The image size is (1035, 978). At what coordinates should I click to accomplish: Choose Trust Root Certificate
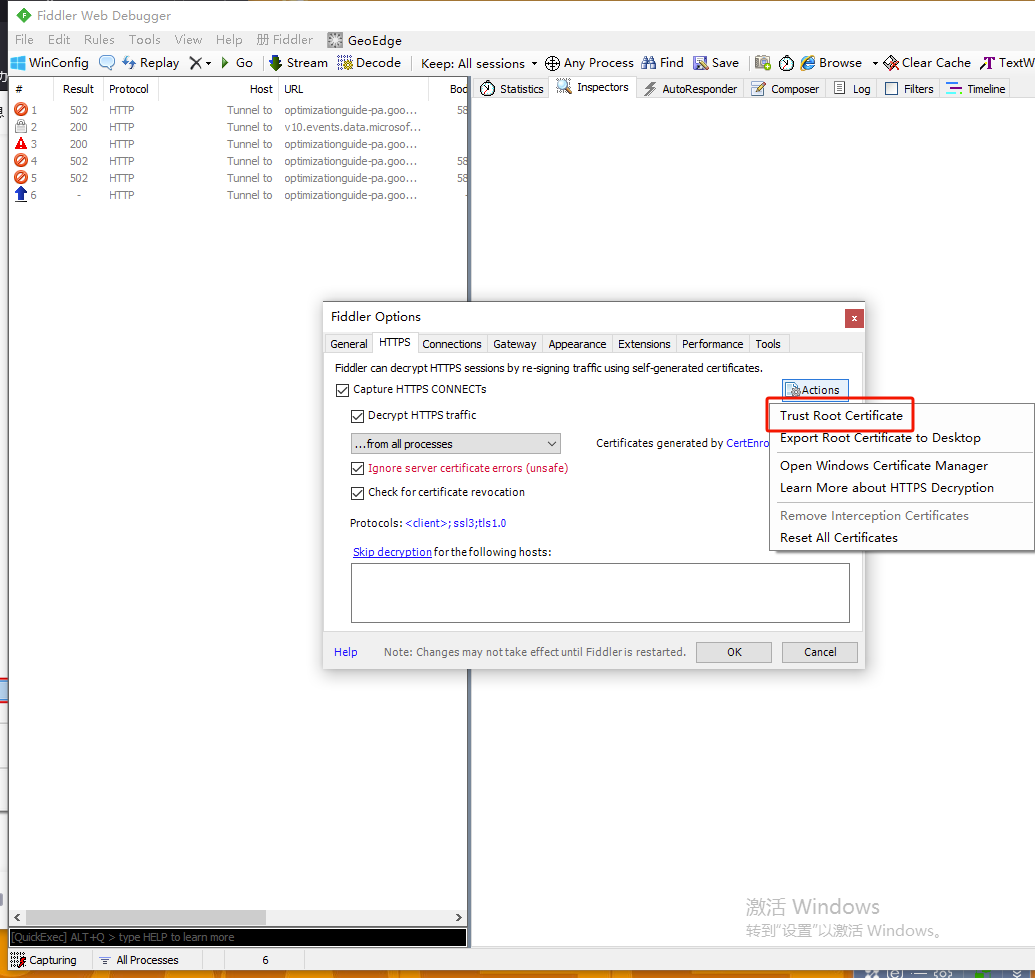pyautogui.click(x=841, y=416)
